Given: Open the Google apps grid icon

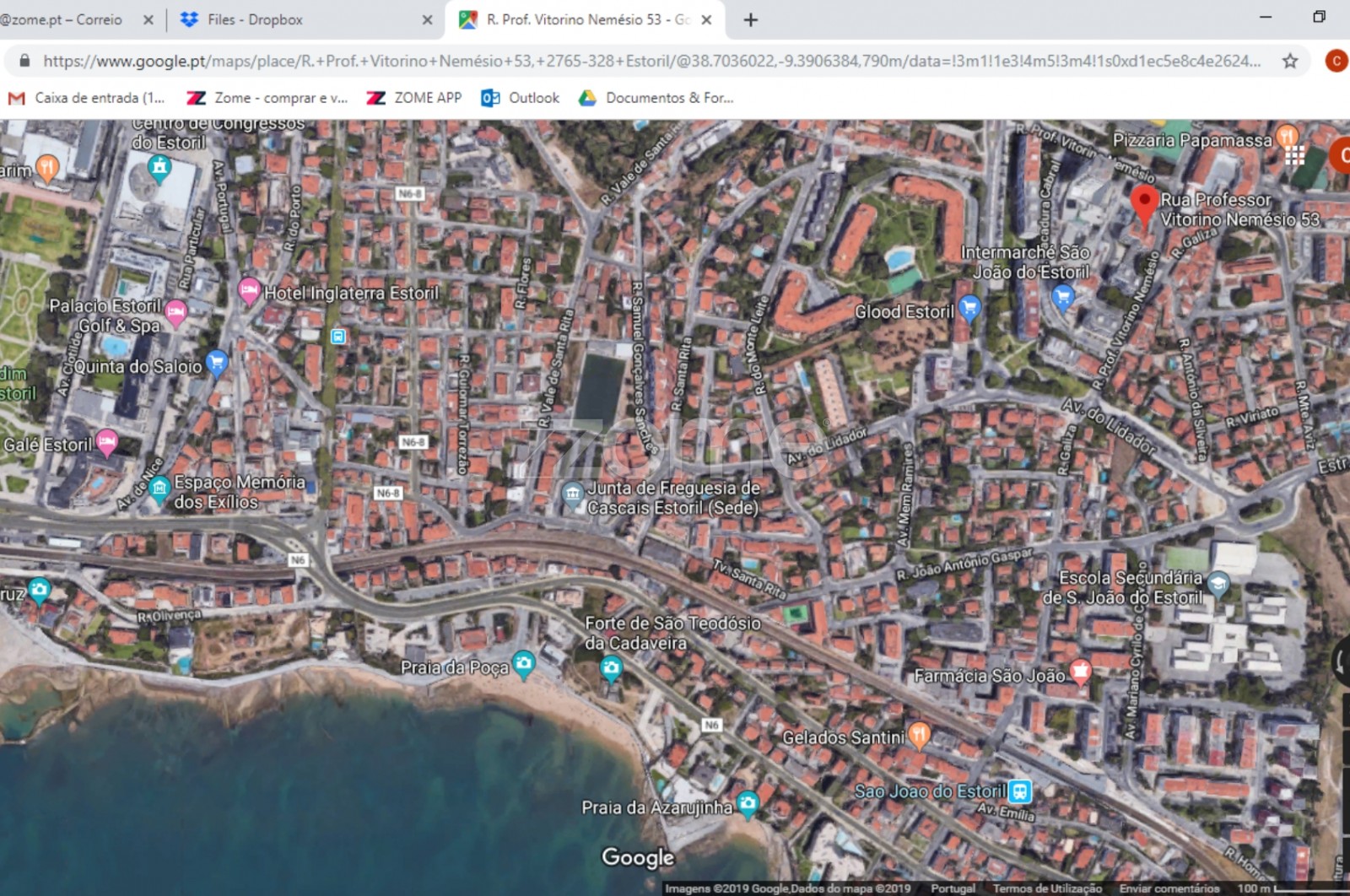Looking at the screenshot, I should (1294, 155).
